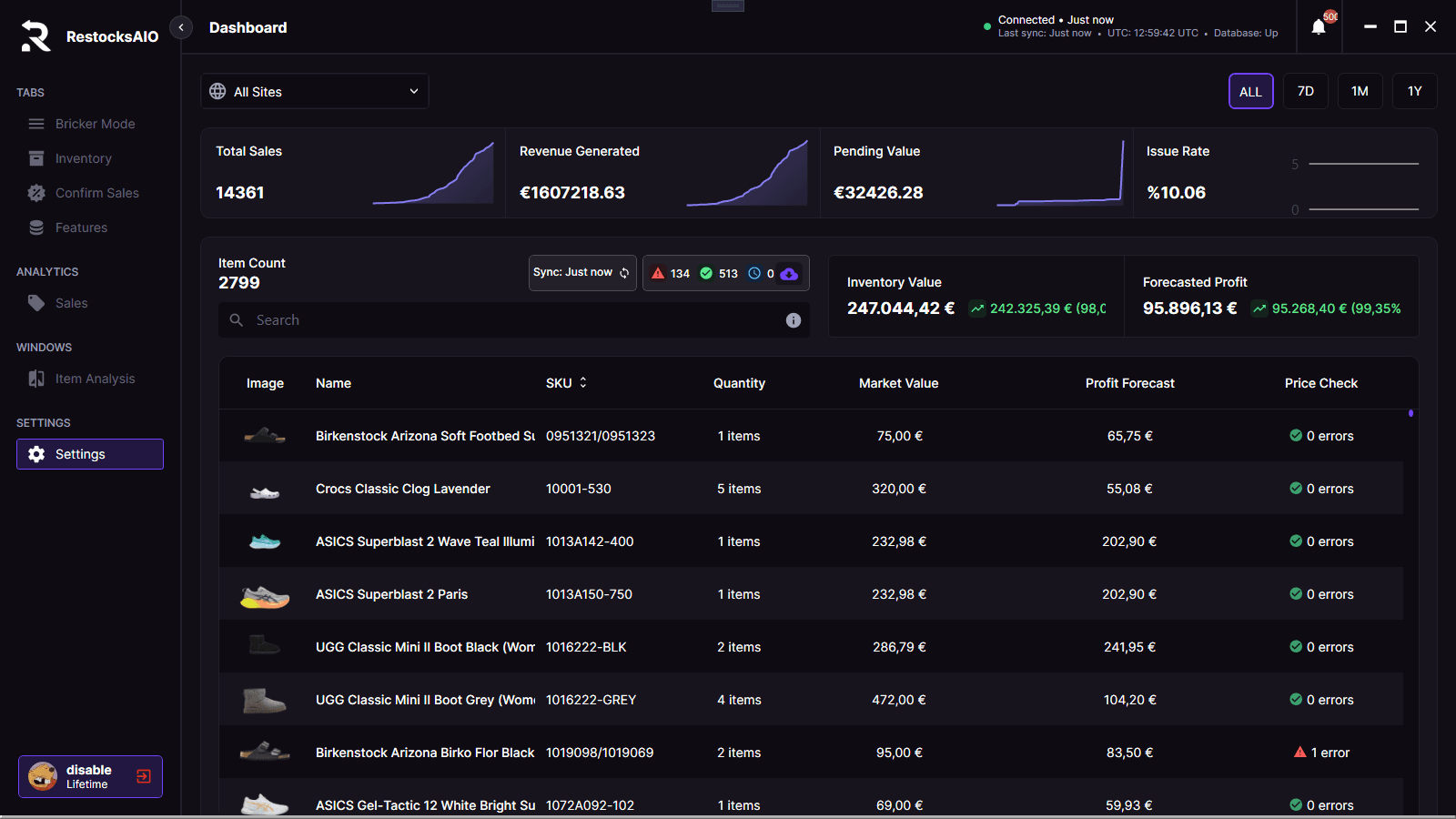This screenshot has height=819, width=1456.
Task: Select the ALL time range
Action: click(x=1251, y=91)
